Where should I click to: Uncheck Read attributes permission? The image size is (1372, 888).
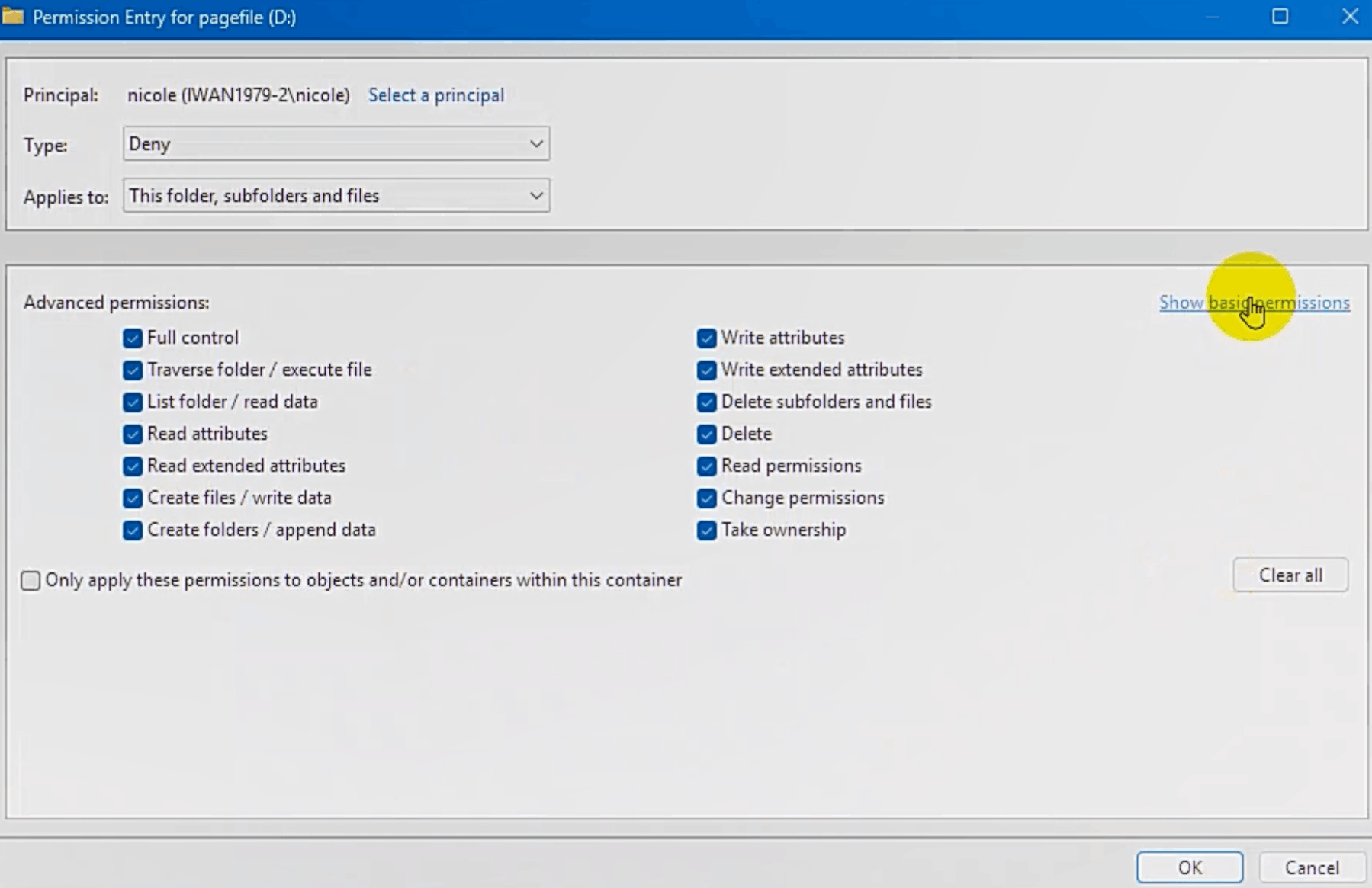pyautogui.click(x=131, y=434)
